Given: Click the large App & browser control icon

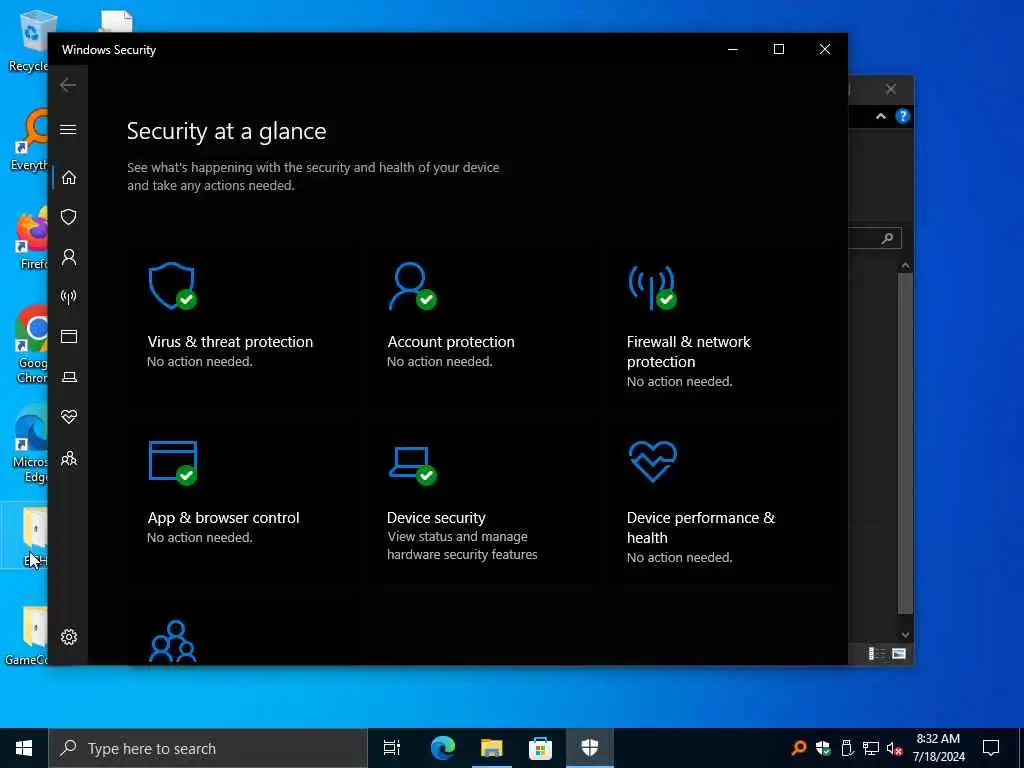Looking at the screenshot, I should (x=172, y=462).
